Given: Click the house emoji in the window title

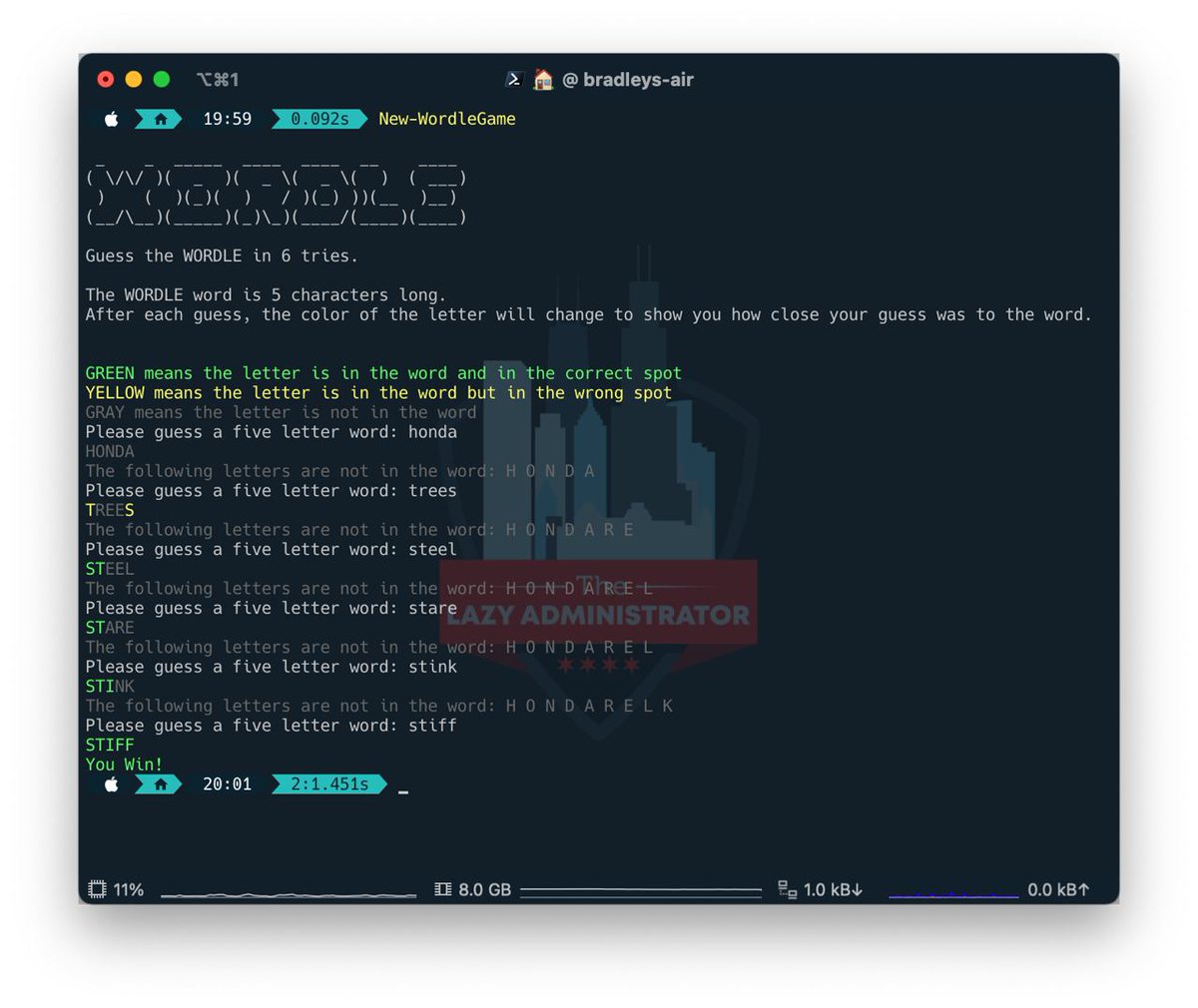Looking at the screenshot, I should pos(543,80).
